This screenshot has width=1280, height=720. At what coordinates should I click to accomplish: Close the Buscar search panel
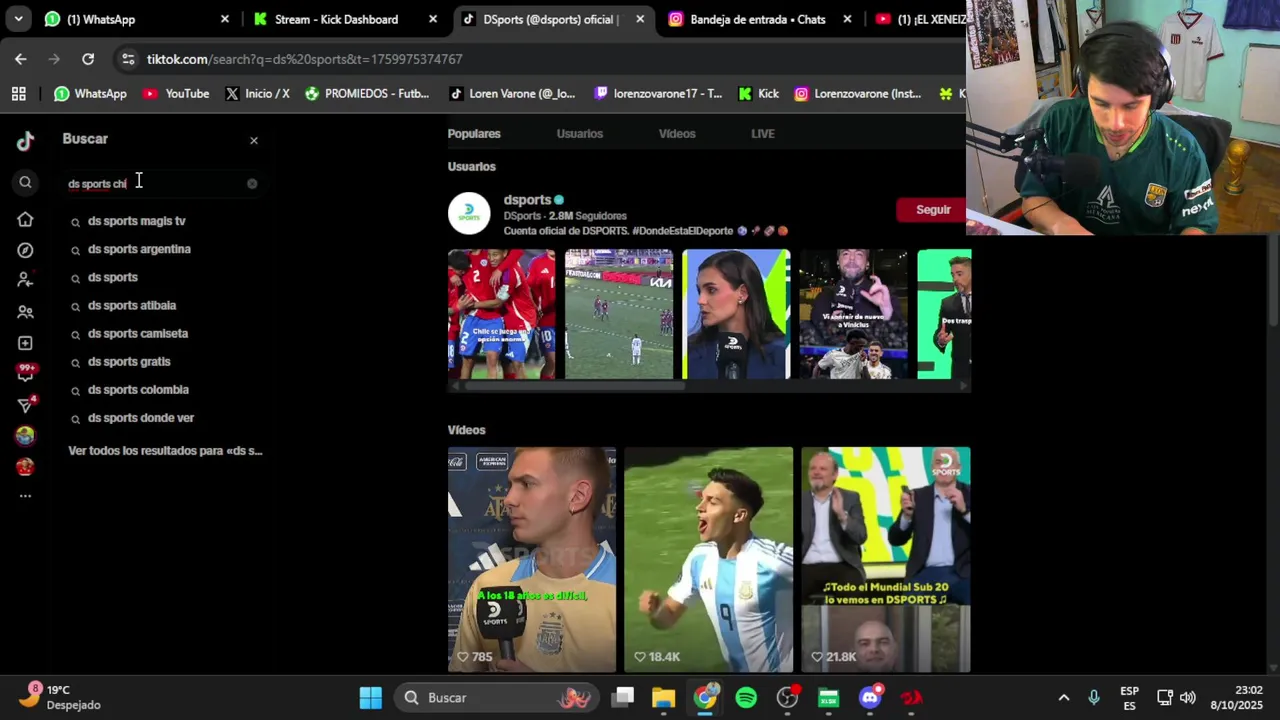[254, 141]
